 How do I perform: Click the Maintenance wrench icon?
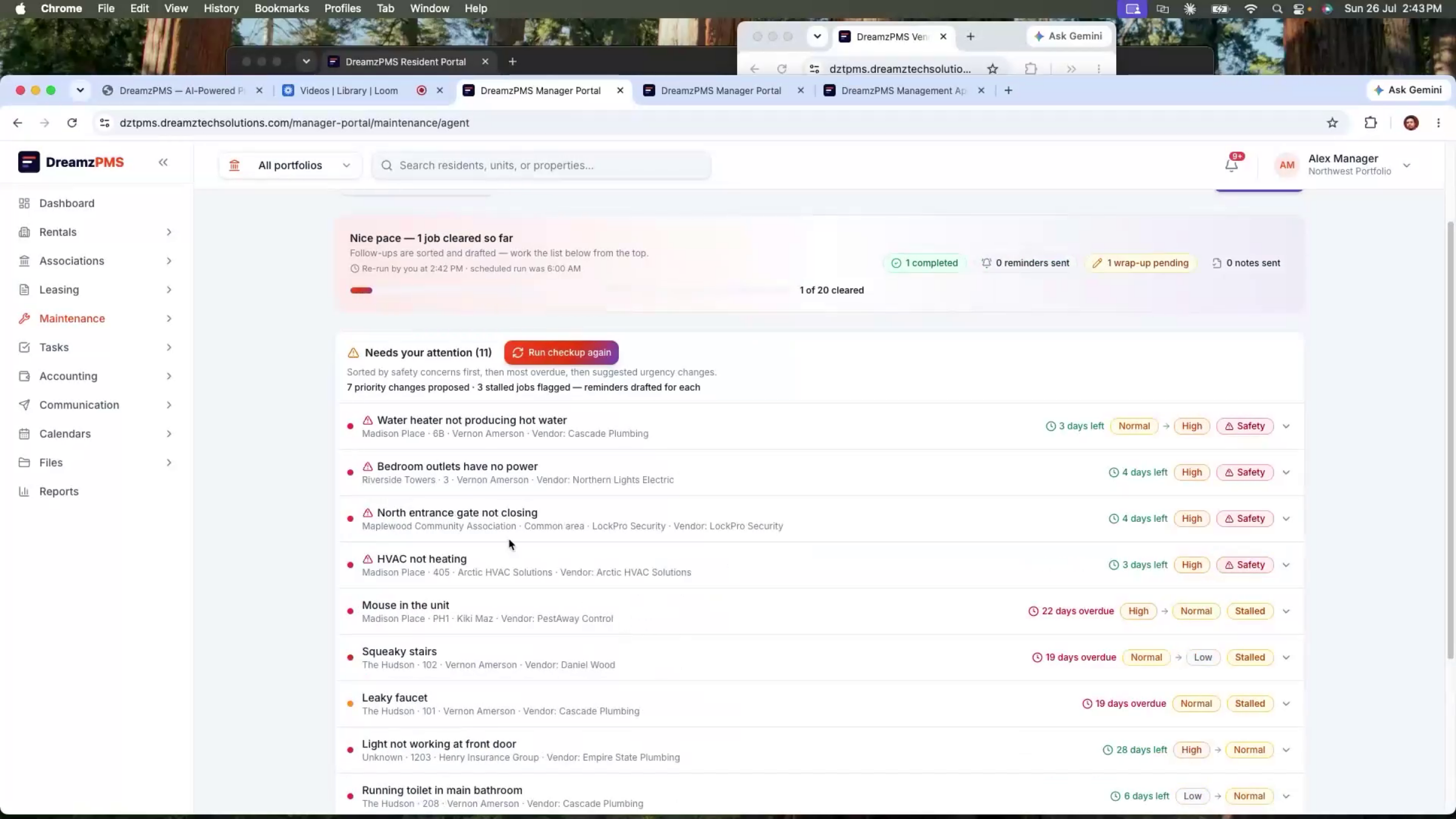coord(24,318)
